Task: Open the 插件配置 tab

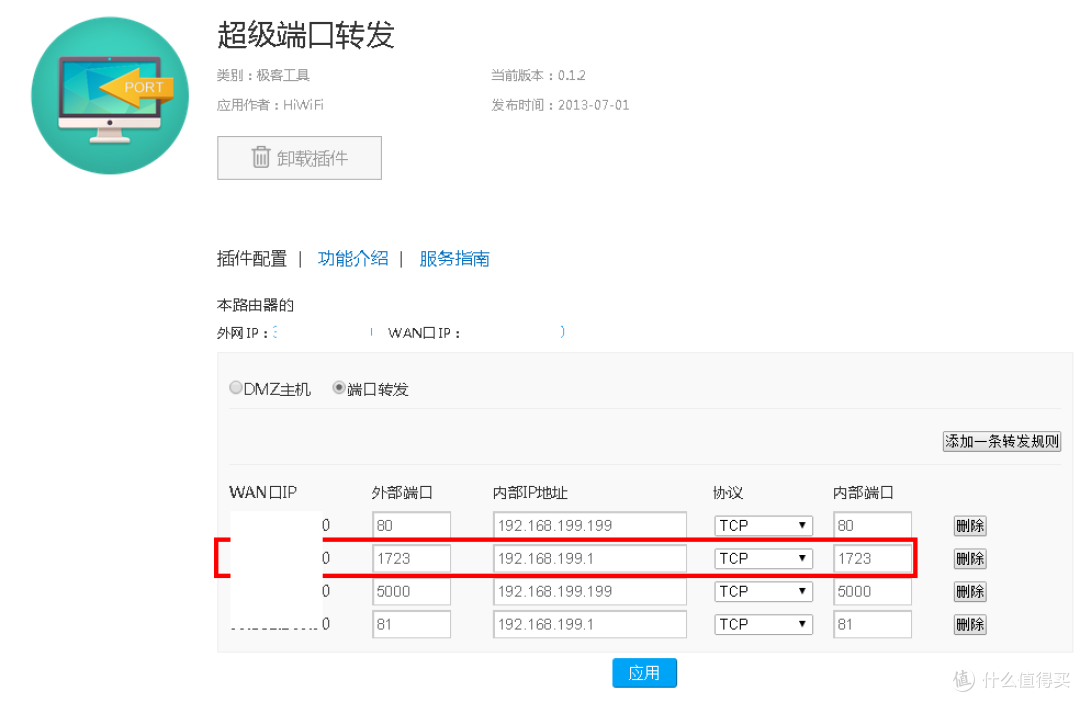Action: [251, 258]
